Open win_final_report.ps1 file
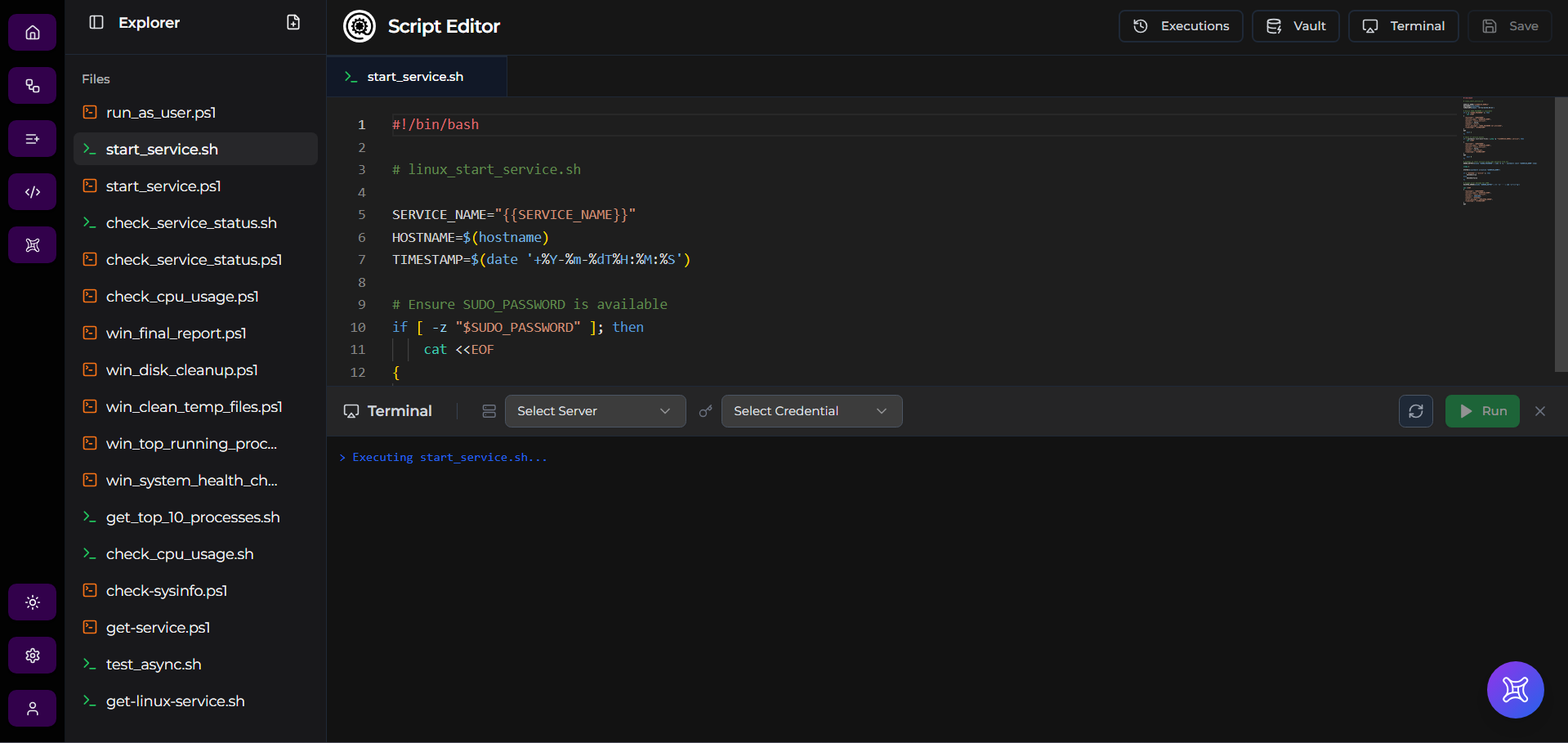 (x=195, y=333)
